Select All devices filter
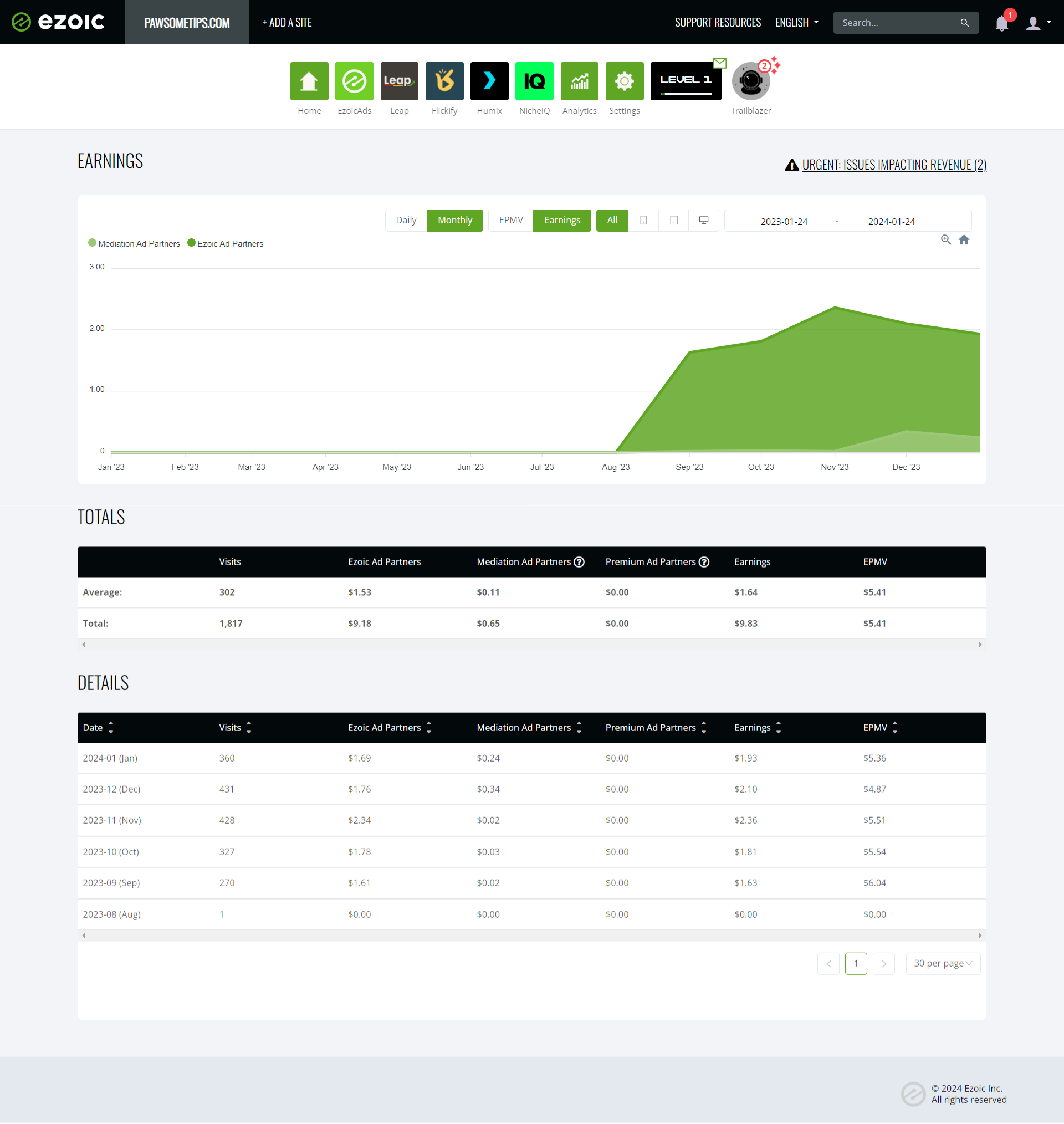 pos(612,220)
